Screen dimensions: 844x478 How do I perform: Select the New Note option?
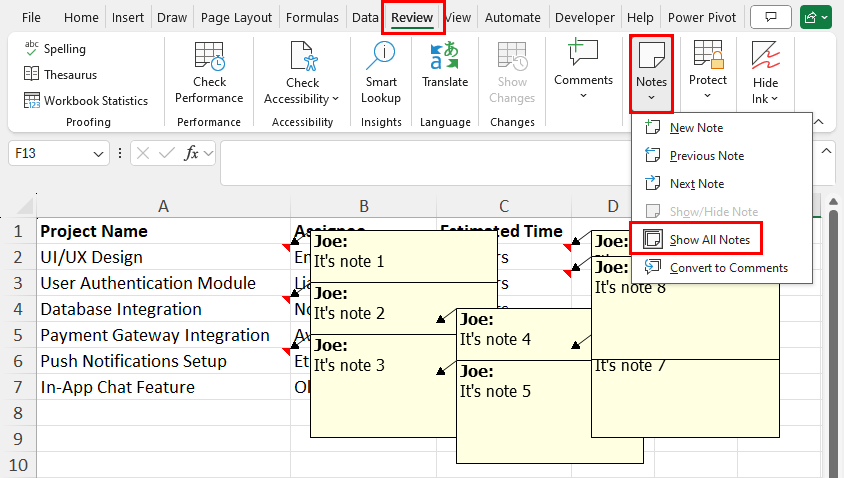click(x=721, y=128)
